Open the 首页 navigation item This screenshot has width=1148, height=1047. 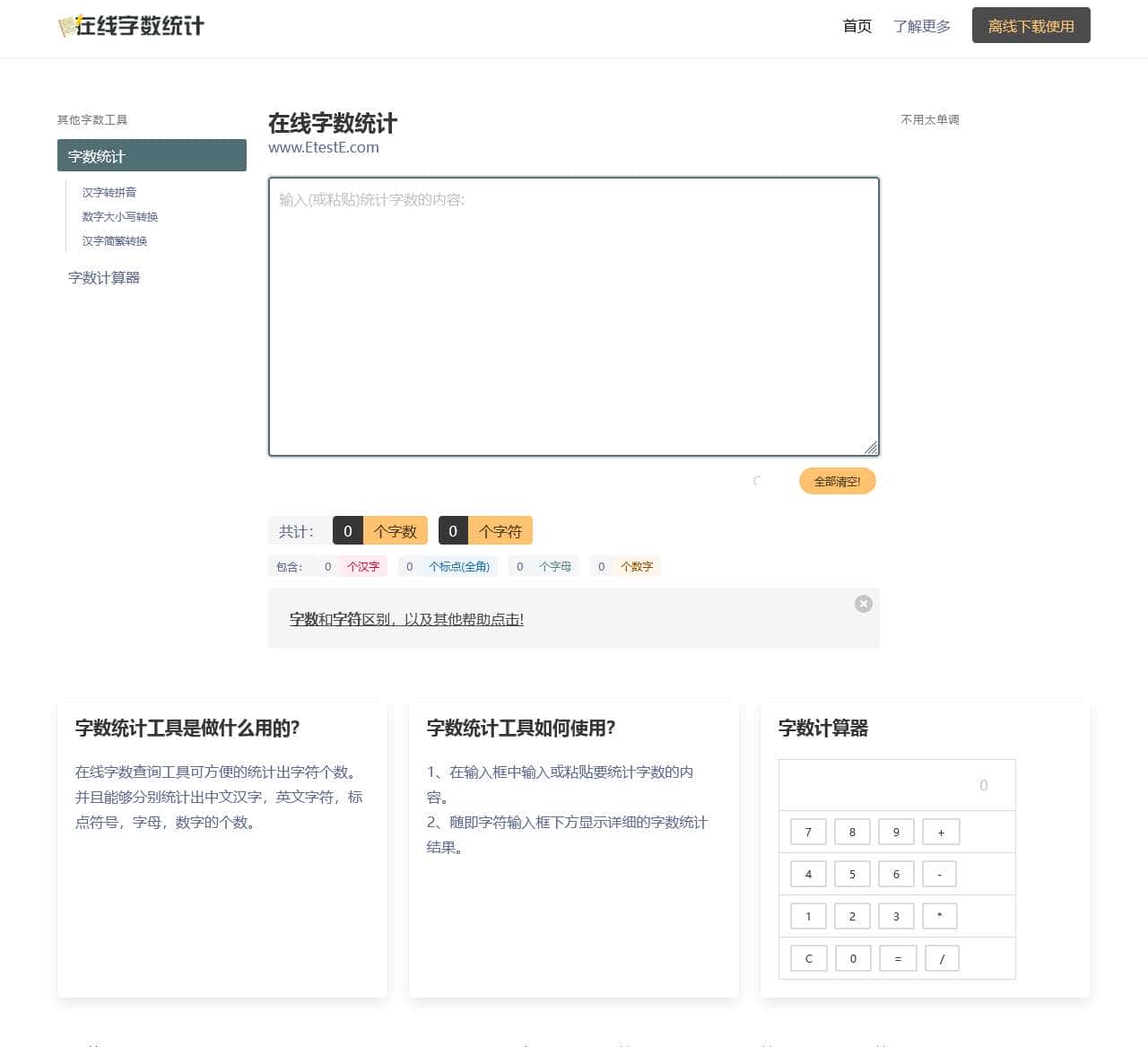click(857, 26)
